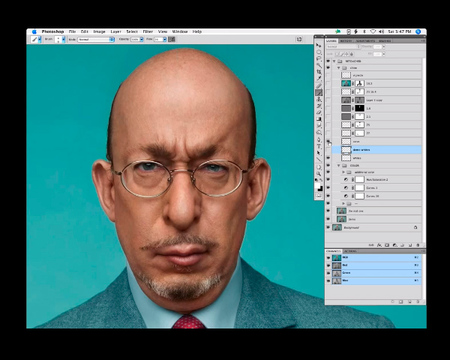Open the tool preset picker arrow
Screen dimensions: 450x360
click(x=40, y=39)
